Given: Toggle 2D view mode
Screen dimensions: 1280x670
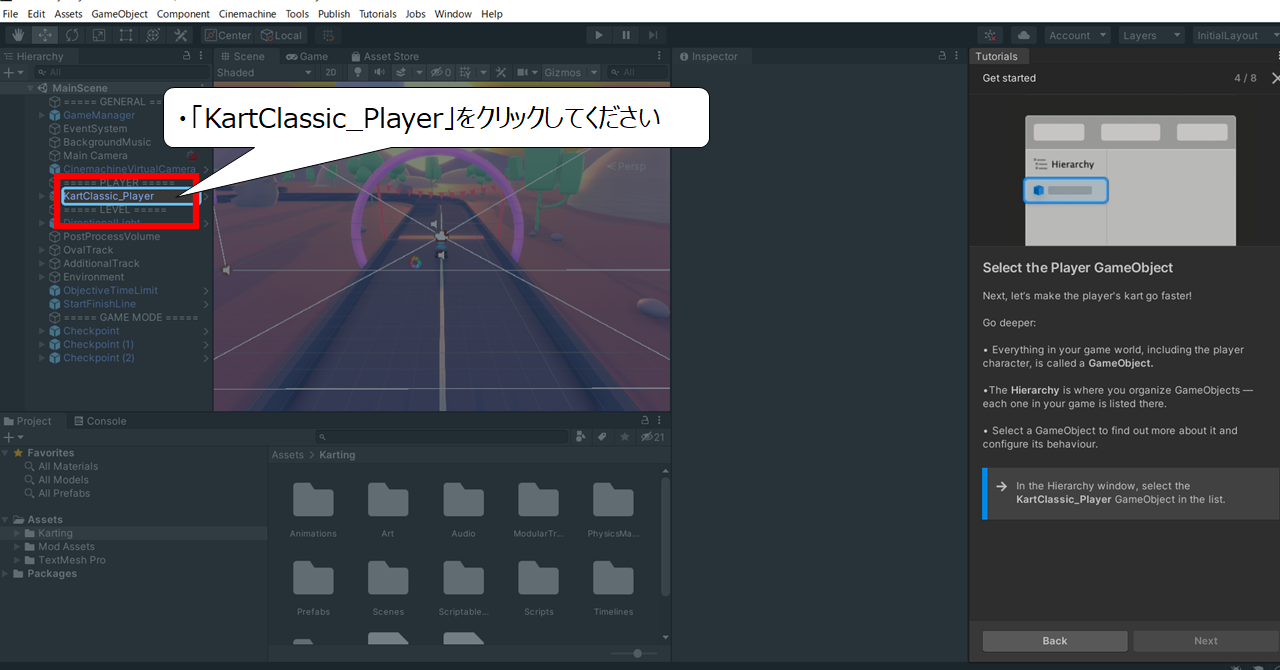Looking at the screenshot, I should (x=332, y=72).
